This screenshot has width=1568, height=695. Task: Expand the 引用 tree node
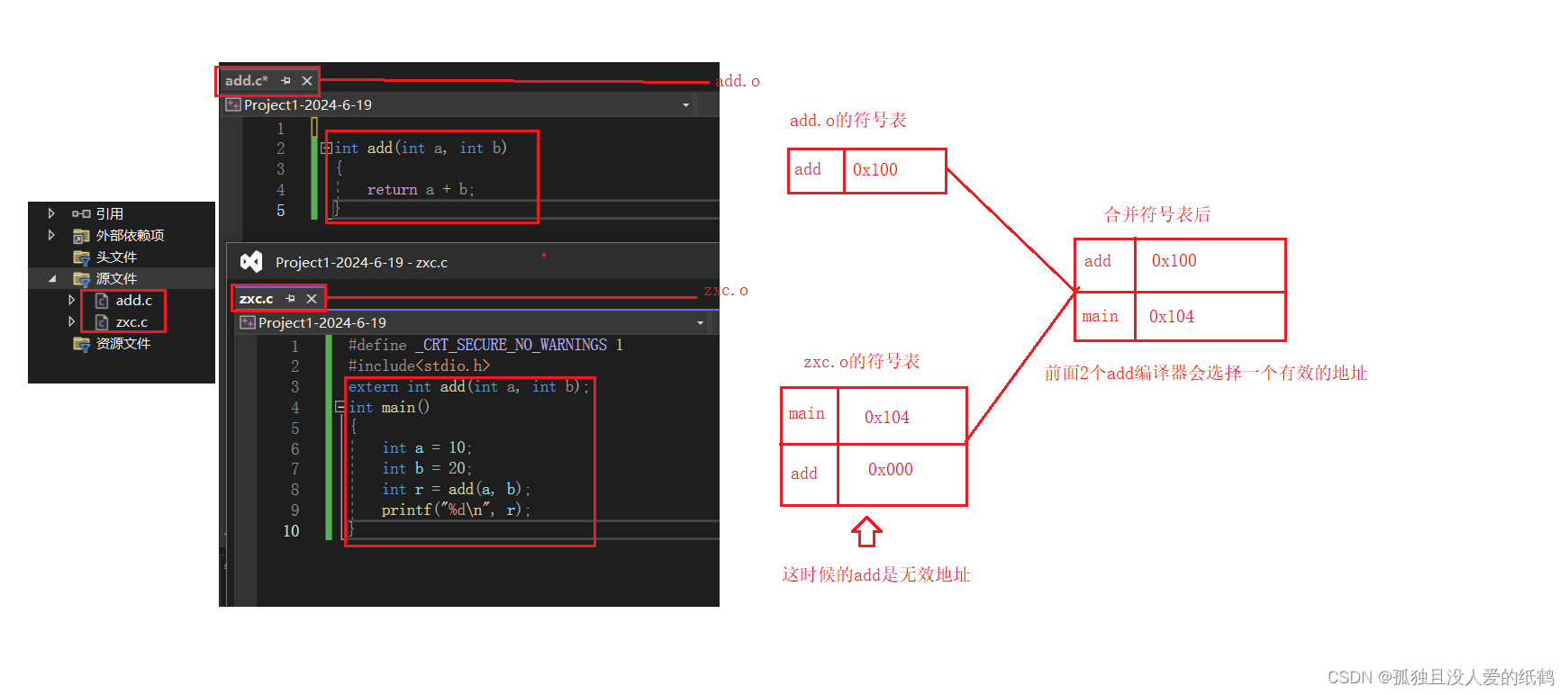[x=51, y=213]
